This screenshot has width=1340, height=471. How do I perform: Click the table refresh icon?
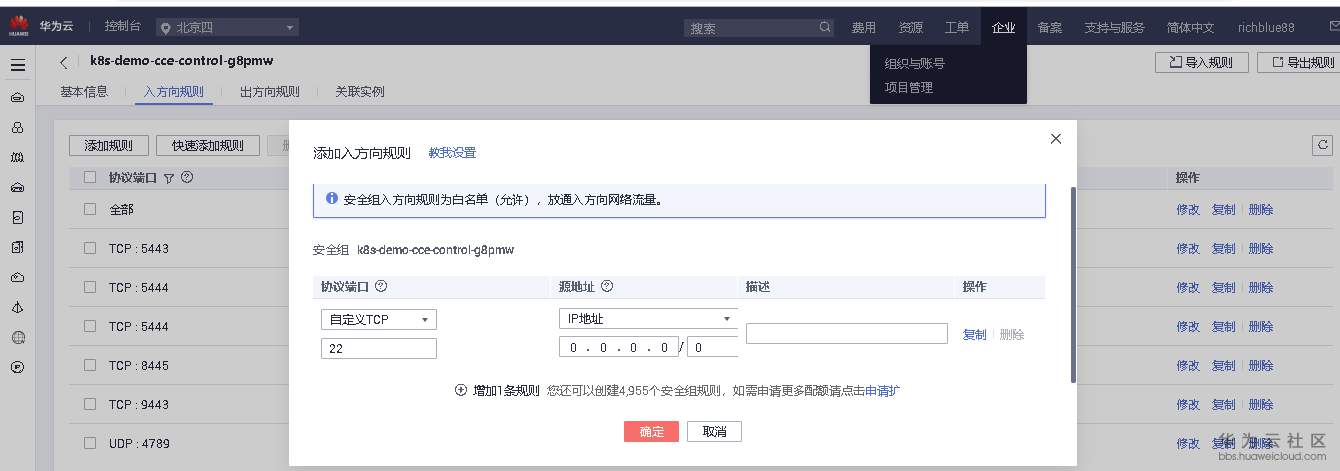[x=1323, y=145]
